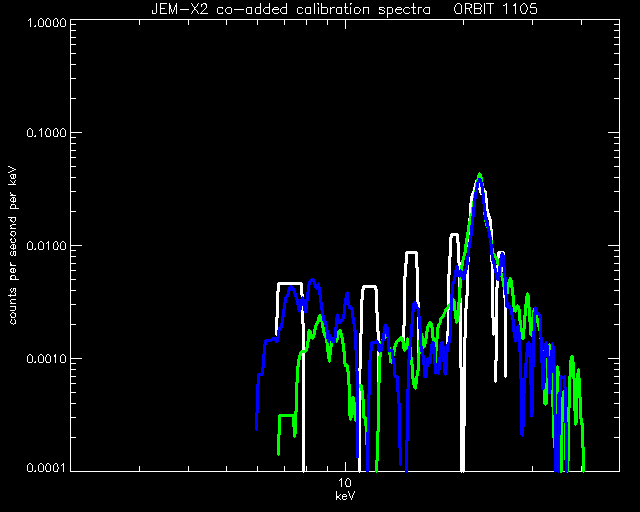Click the white flat-topped peak just right of the 10 tick
The image size is (640, 512).
point(369,287)
